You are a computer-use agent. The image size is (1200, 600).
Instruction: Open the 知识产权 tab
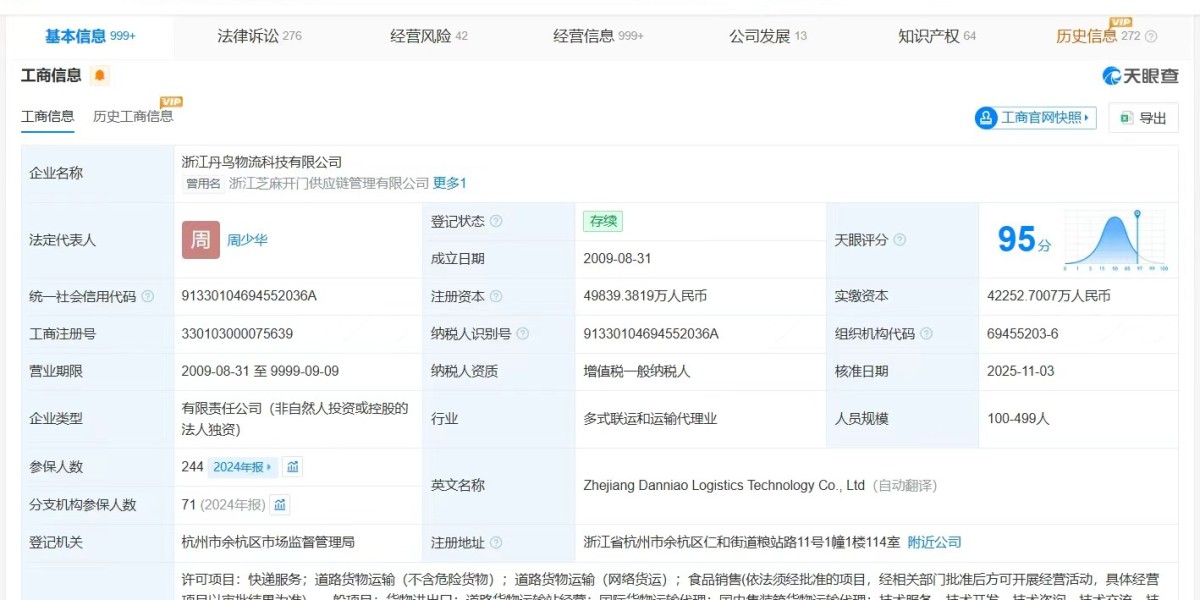pyautogui.click(x=937, y=36)
